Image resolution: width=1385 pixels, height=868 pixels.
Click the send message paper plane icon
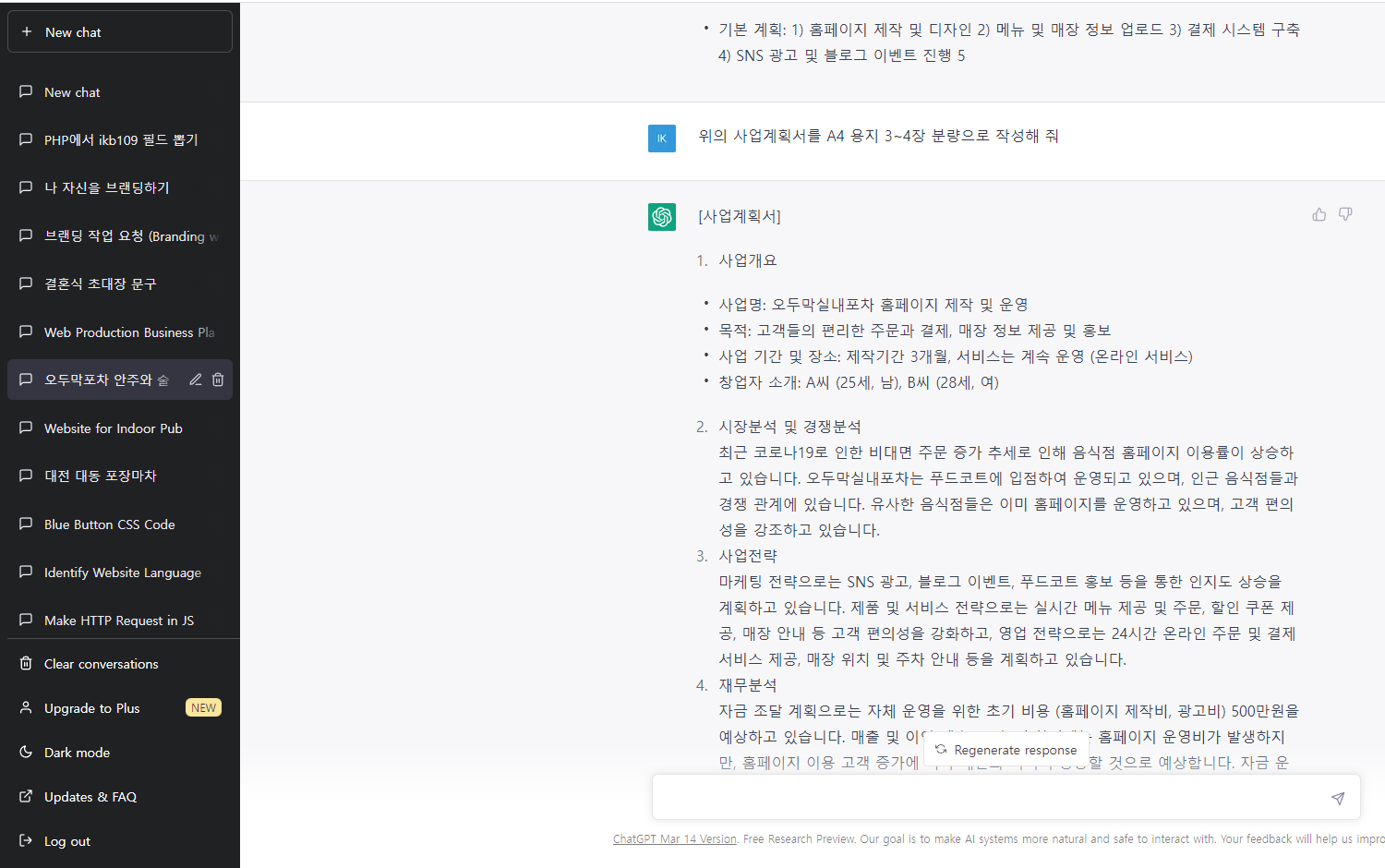click(x=1337, y=798)
